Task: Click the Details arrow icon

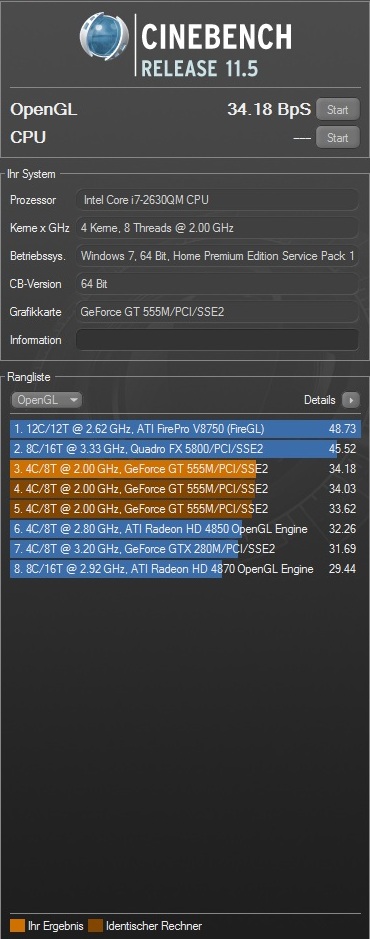Action: tap(350, 400)
